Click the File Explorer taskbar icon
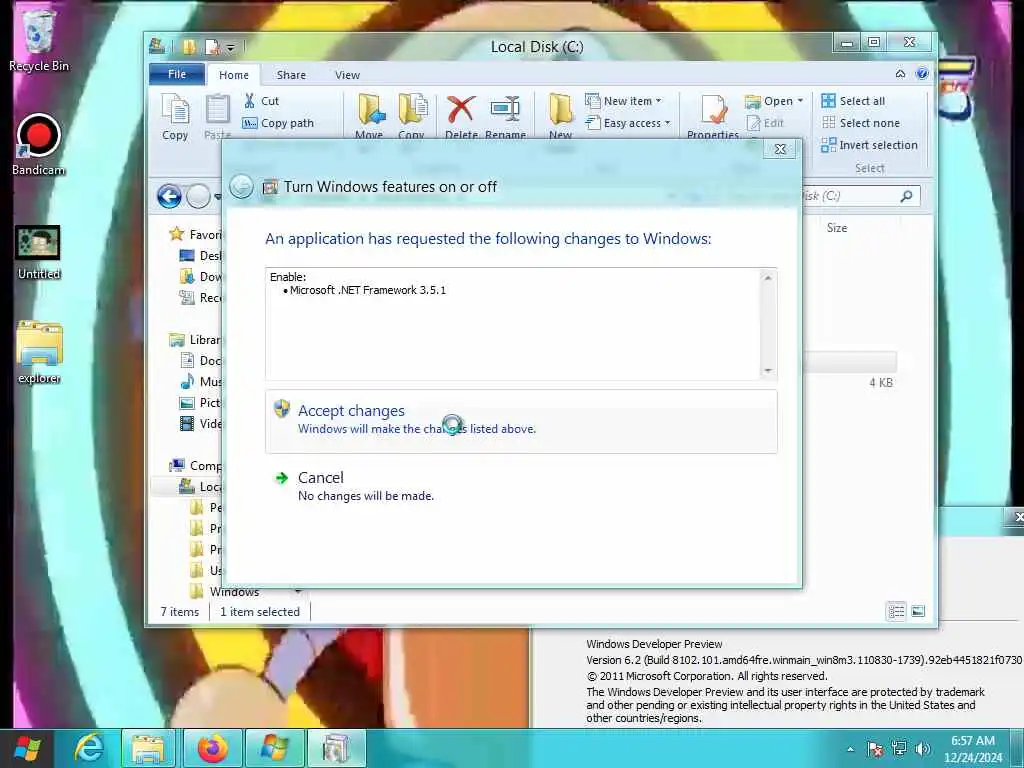 click(148, 748)
